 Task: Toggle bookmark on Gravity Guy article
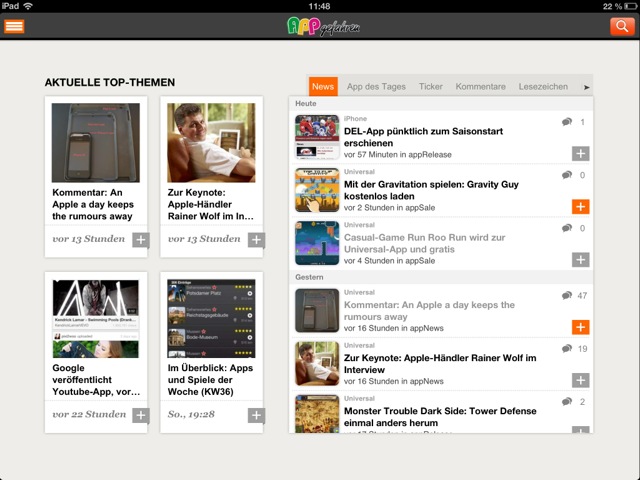pyautogui.click(x=580, y=206)
